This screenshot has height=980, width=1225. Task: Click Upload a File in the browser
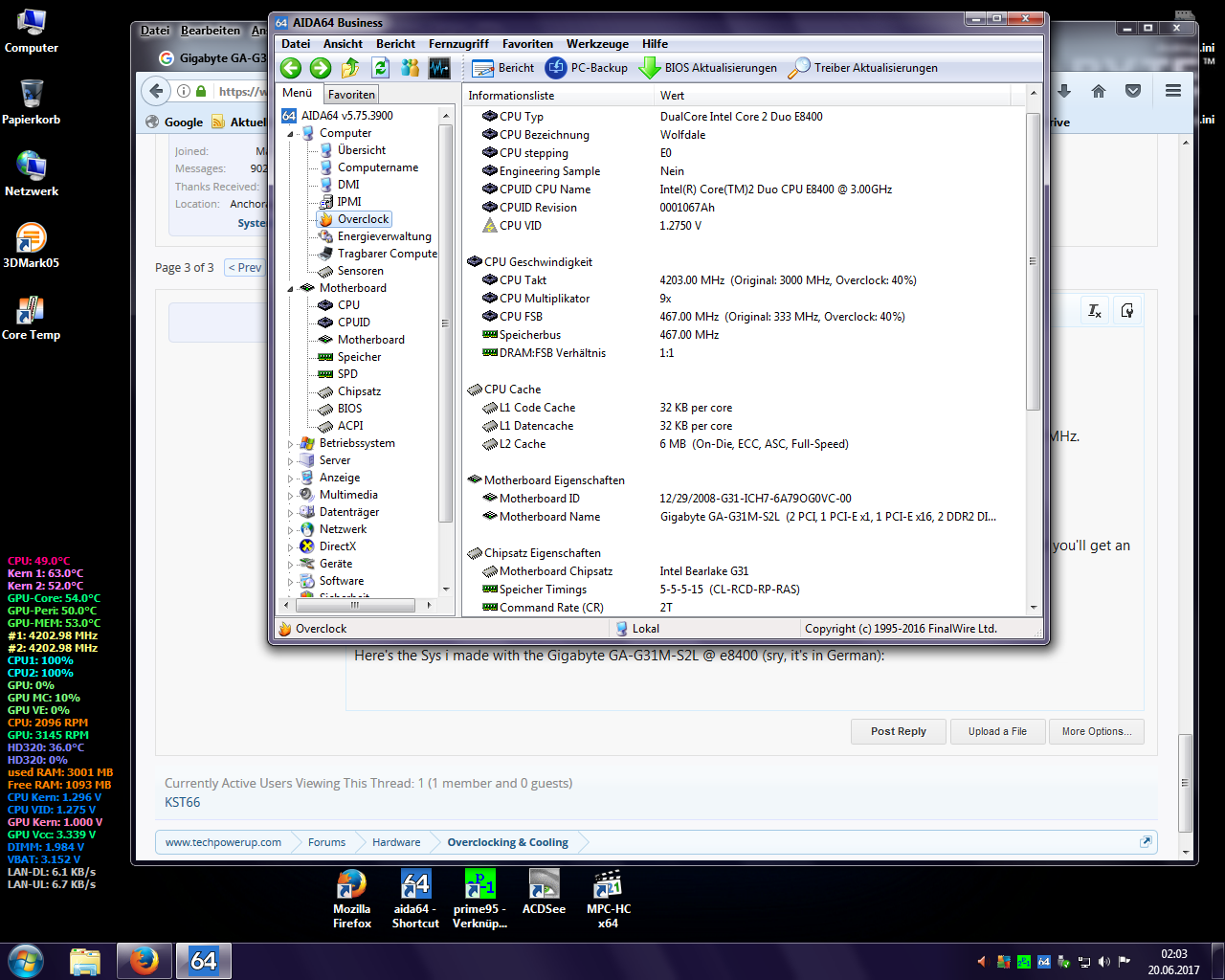point(997,731)
